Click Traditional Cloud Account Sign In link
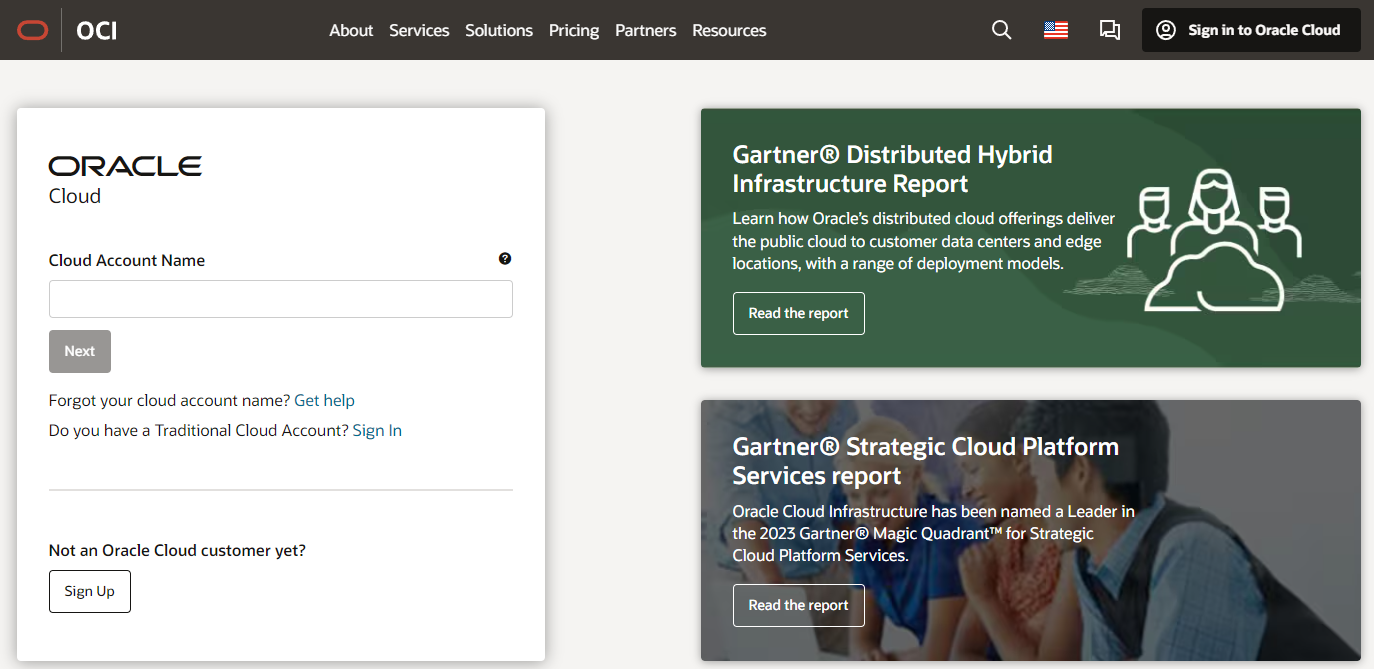1374x669 pixels. (x=377, y=430)
